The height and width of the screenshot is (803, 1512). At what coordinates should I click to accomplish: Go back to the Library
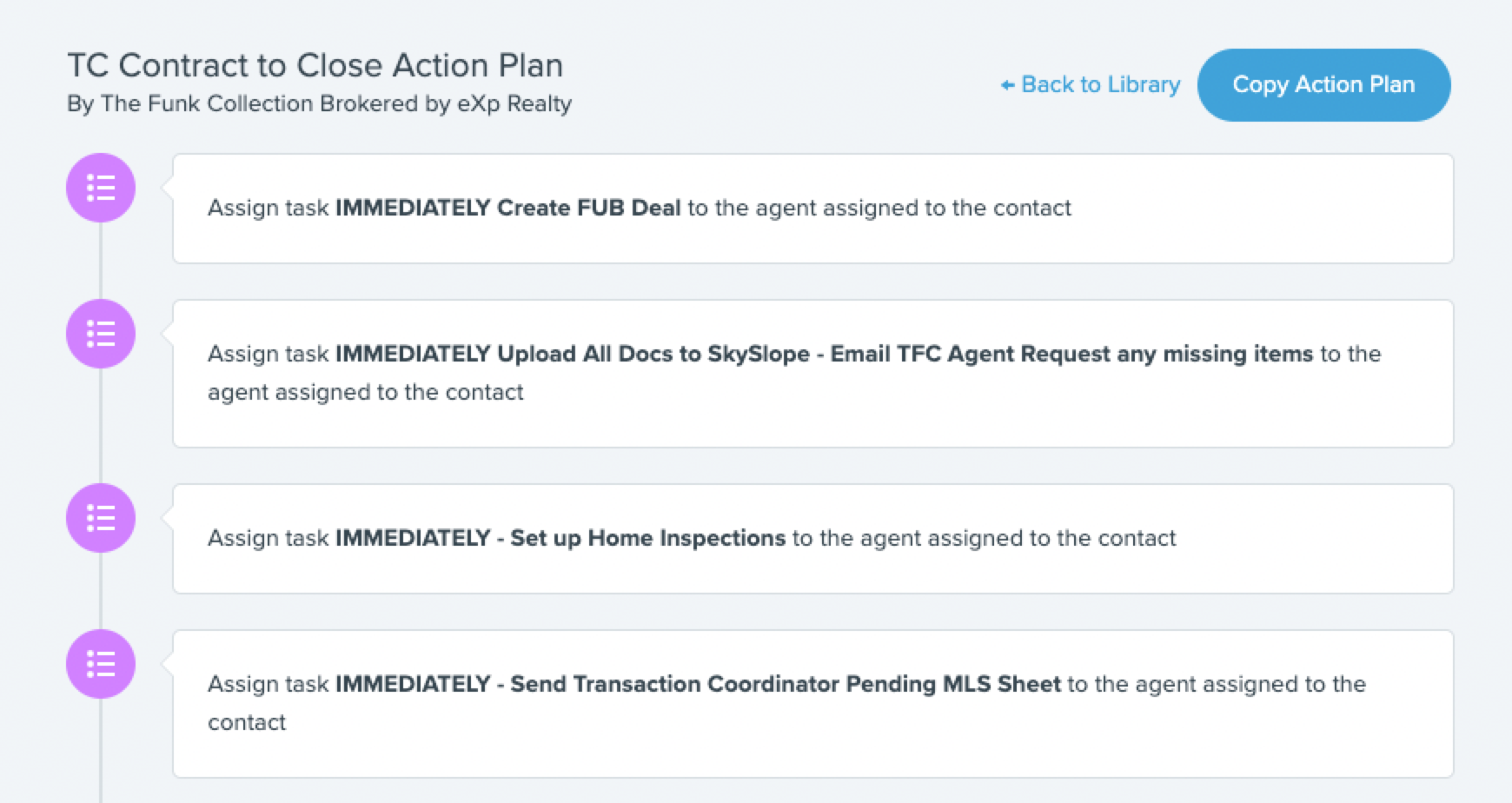point(1091,84)
